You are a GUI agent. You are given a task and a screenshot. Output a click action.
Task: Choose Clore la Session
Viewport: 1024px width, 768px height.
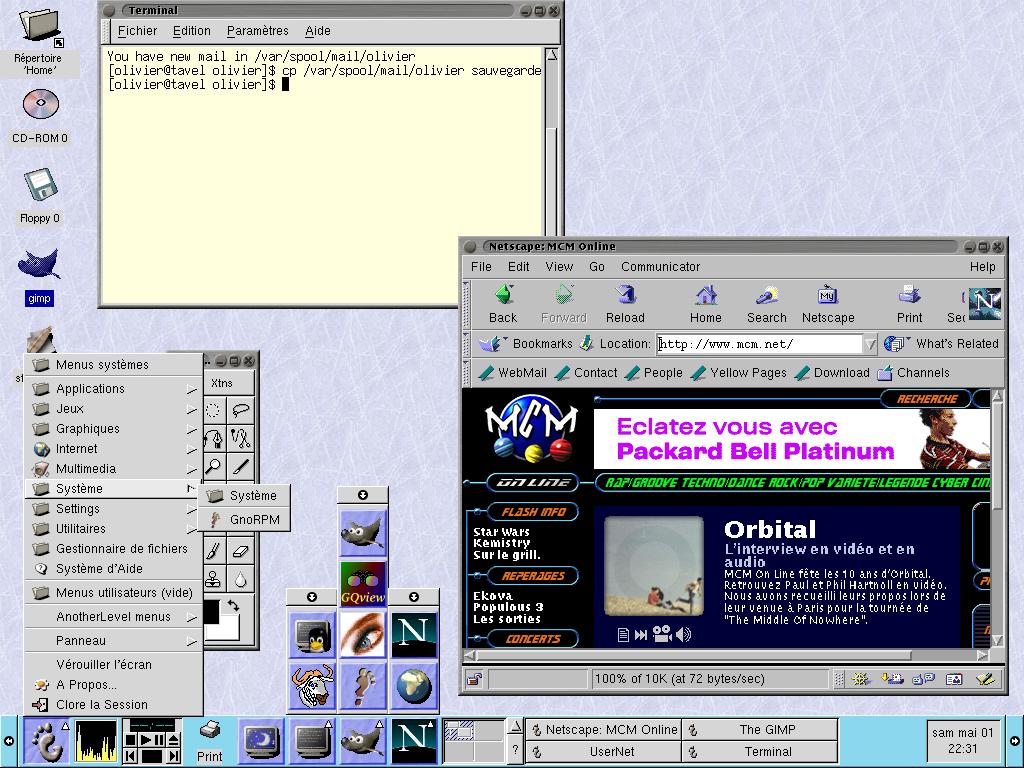pyautogui.click(x=114, y=705)
